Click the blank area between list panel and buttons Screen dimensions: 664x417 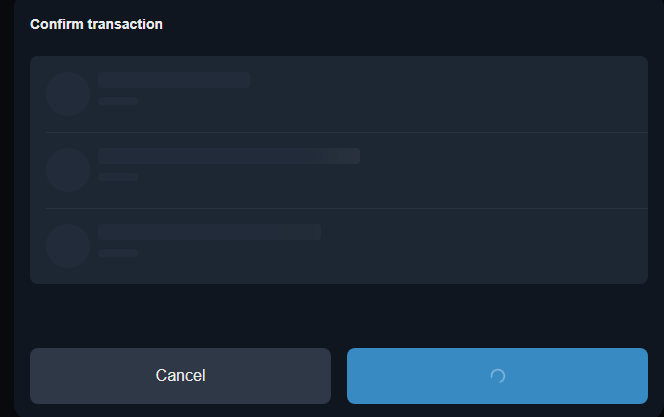pos(339,316)
